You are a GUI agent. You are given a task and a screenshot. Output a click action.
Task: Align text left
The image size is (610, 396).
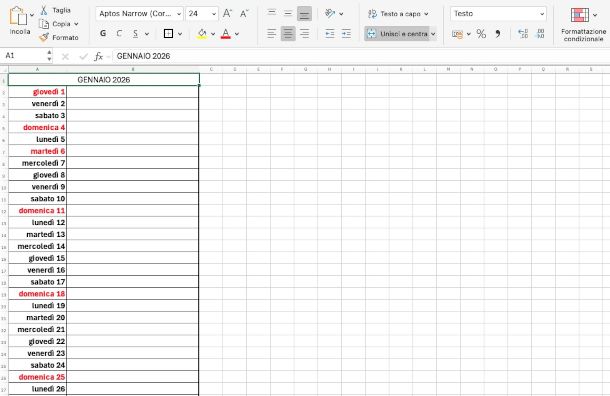[272, 34]
